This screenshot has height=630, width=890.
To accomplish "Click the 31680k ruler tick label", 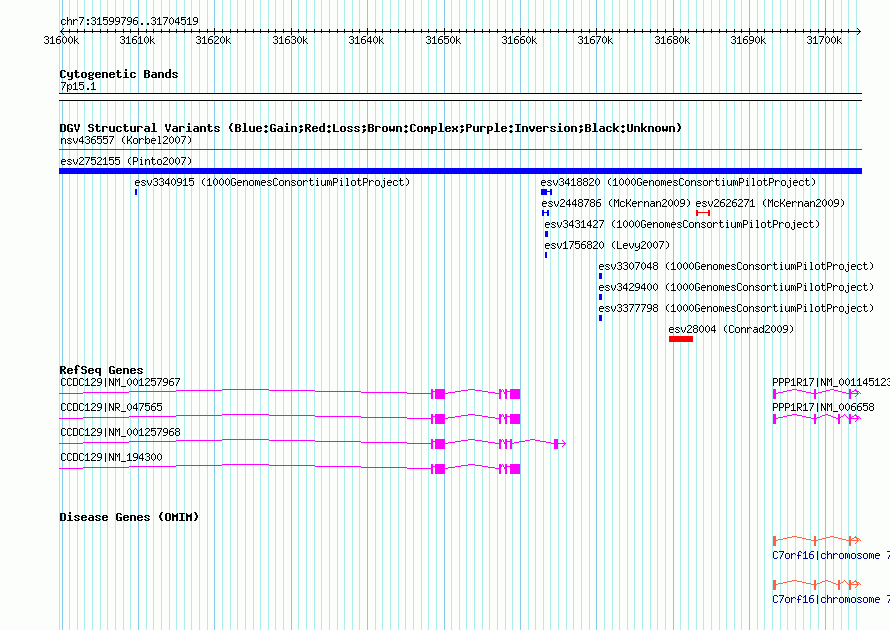I will tap(672, 40).
